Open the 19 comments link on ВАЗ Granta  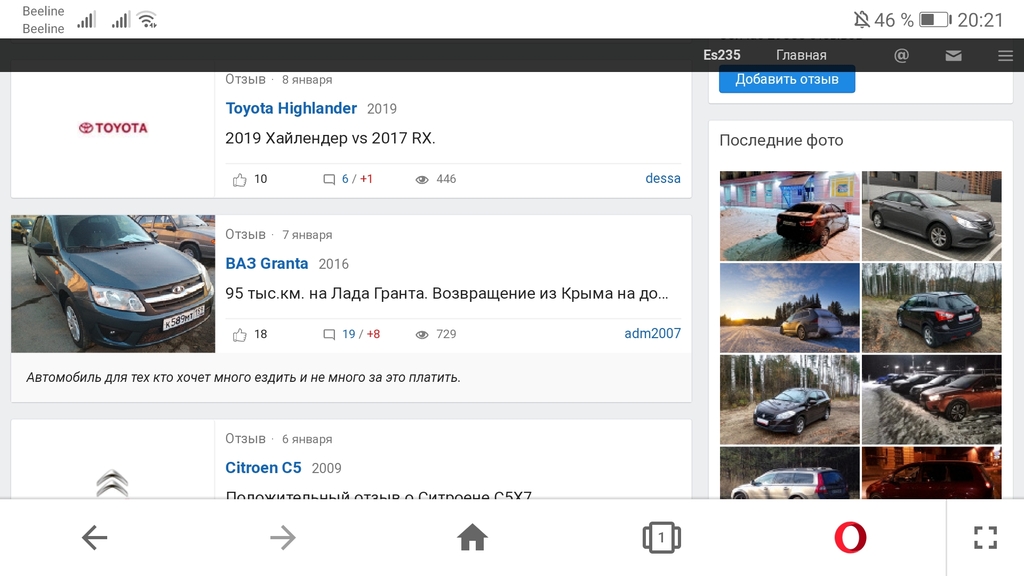[349, 334]
